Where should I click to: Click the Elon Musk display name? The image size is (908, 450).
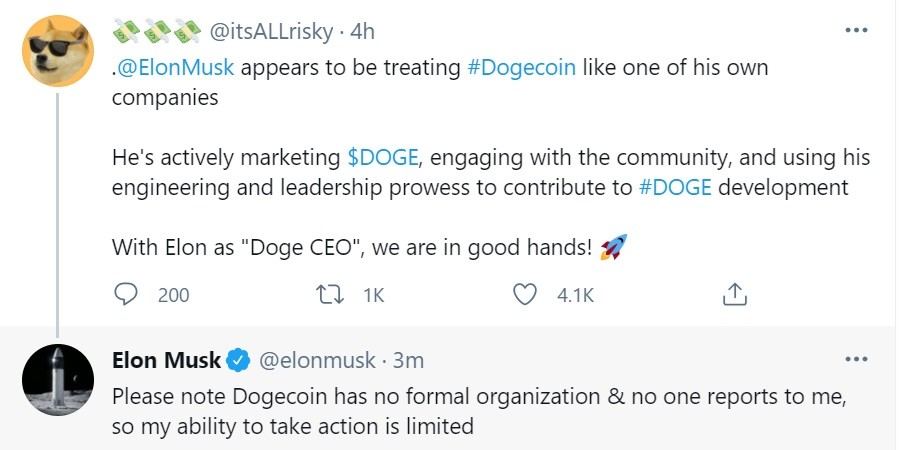(x=166, y=359)
